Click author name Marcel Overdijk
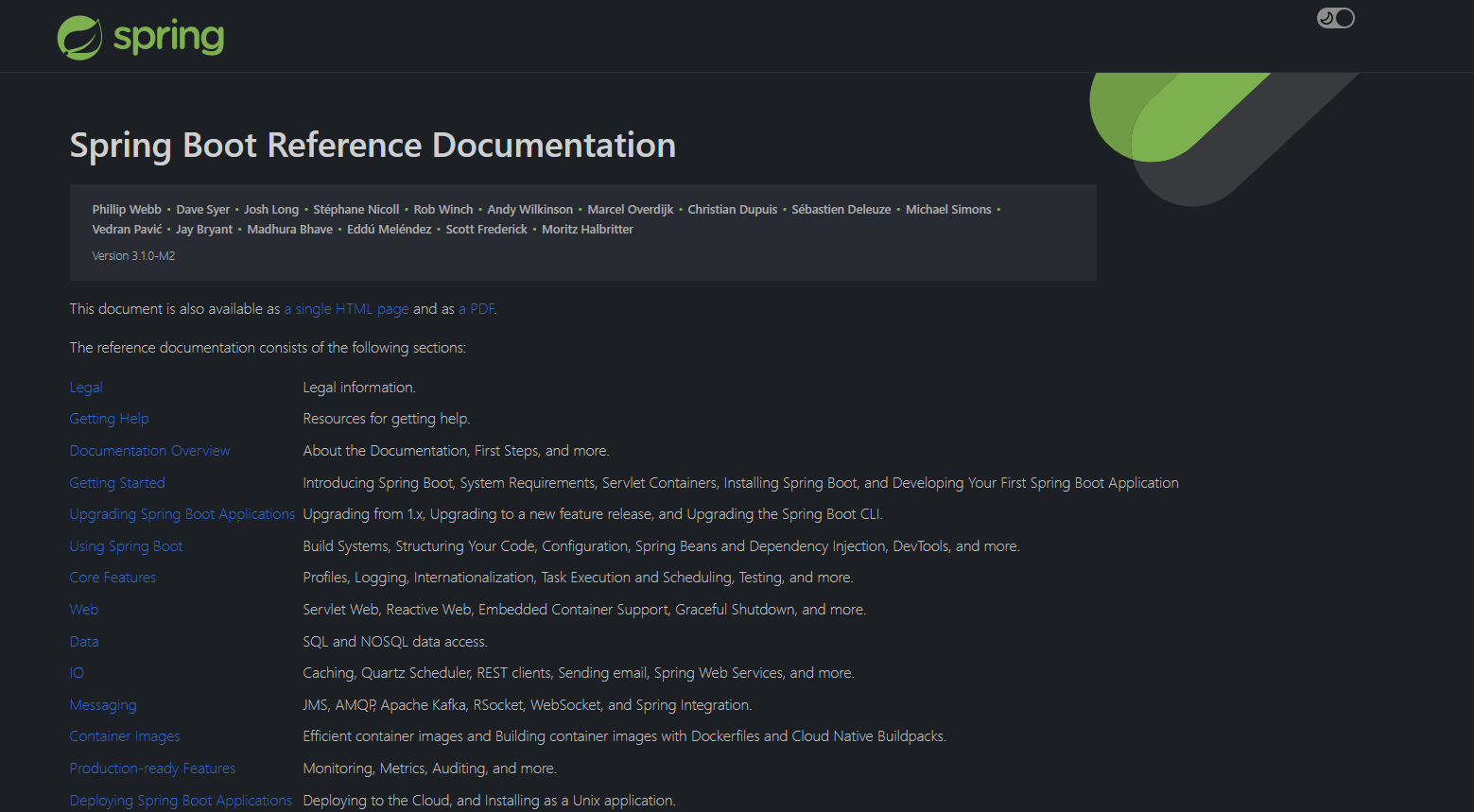 pyautogui.click(x=631, y=210)
